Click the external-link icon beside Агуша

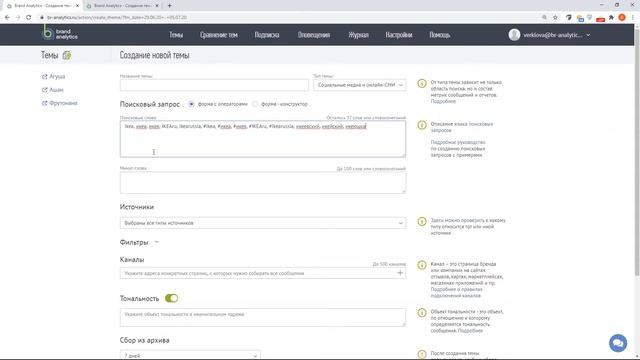(x=44, y=76)
